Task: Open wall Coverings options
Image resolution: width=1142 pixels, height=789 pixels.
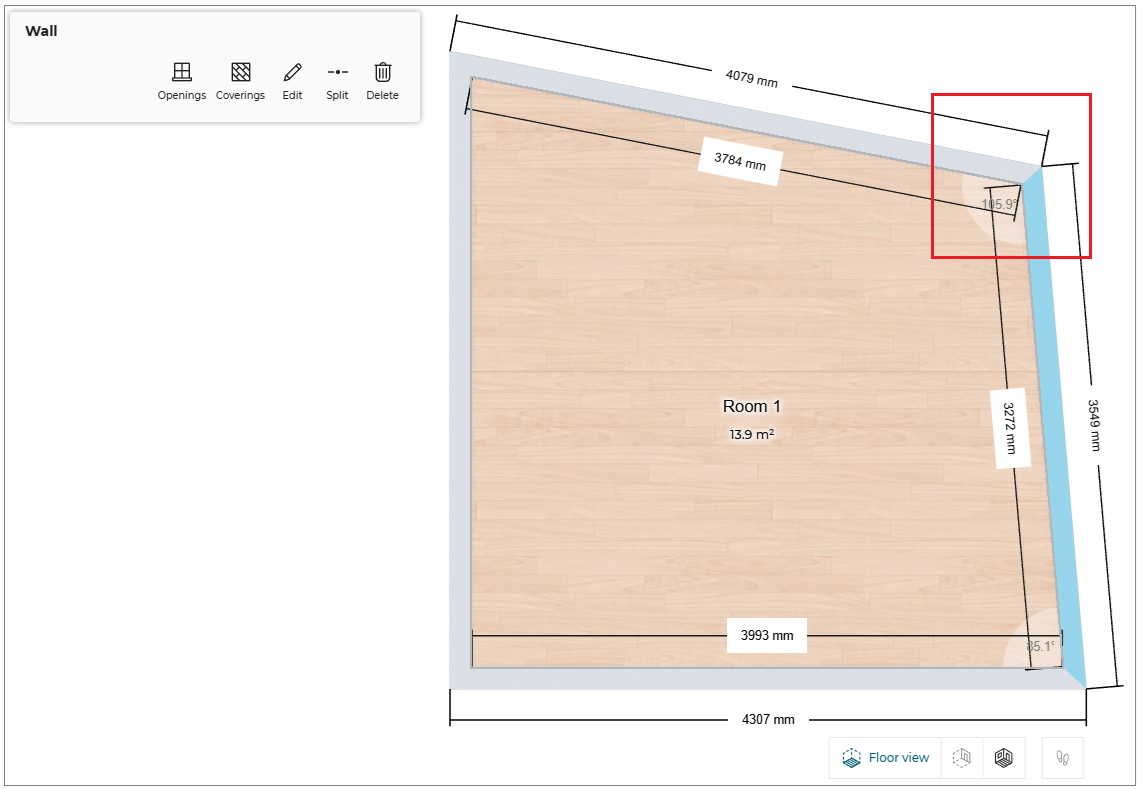Action: point(240,81)
